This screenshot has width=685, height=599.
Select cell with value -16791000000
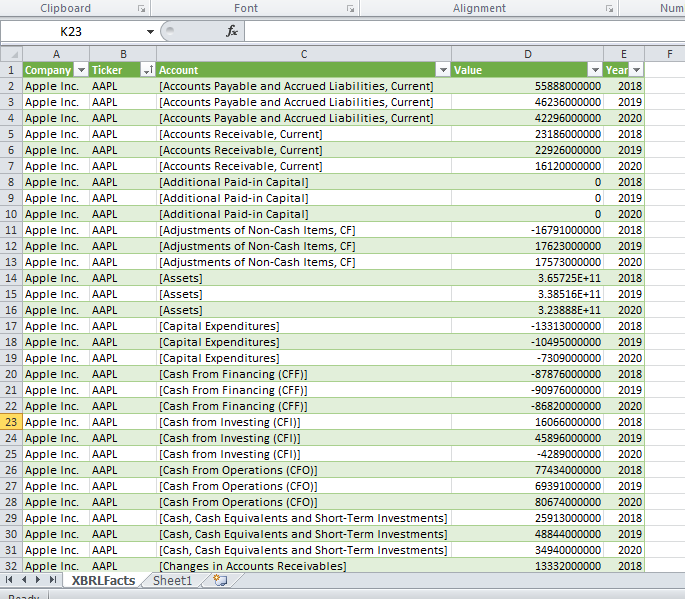[x=528, y=230]
